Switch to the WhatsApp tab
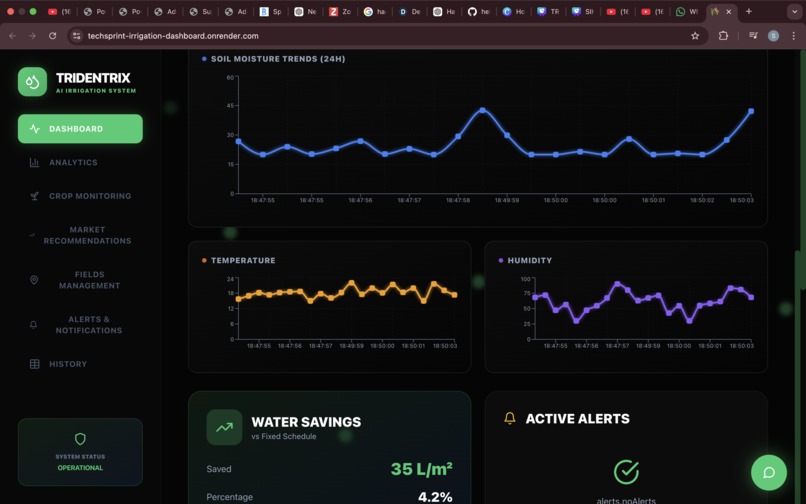This screenshot has height=504, width=806. (x=687, y=11)
